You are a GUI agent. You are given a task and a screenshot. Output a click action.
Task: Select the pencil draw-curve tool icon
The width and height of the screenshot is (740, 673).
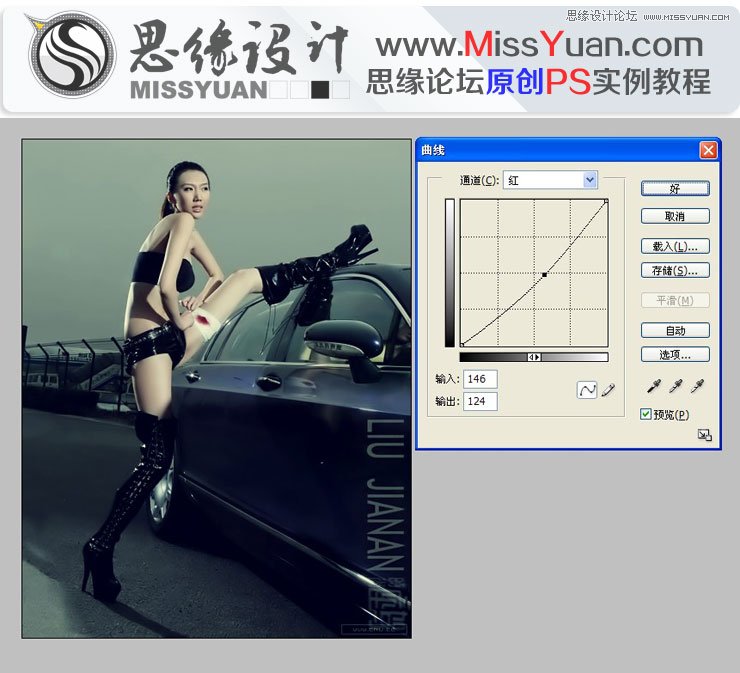pos(608,390)
